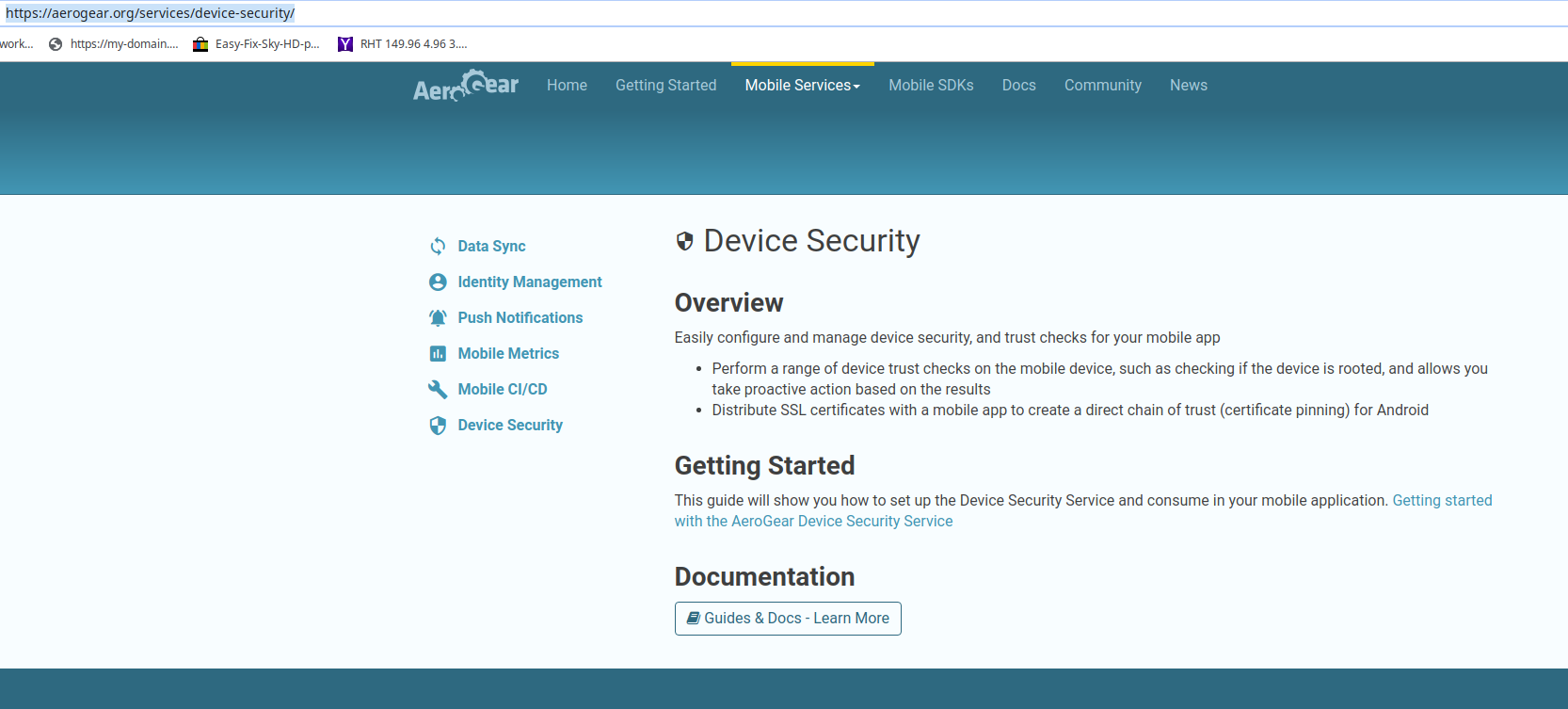Image resolution: width=1568 pixels, height=709 pixels.
Task: Open the RHT 149.96 bookmark
Action: pos(403,44)
